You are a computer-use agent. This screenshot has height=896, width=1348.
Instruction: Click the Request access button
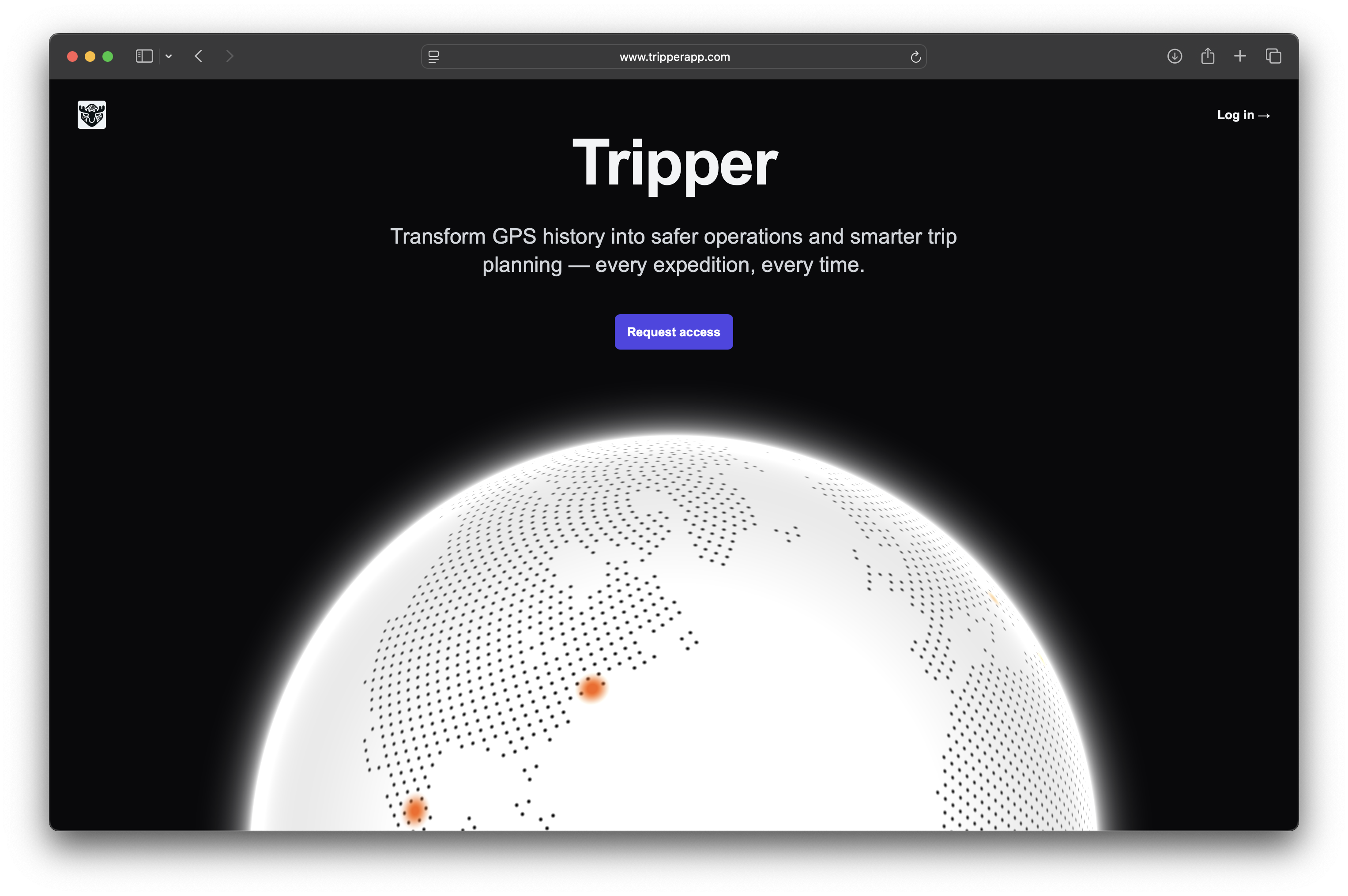(x=673, y=331)
